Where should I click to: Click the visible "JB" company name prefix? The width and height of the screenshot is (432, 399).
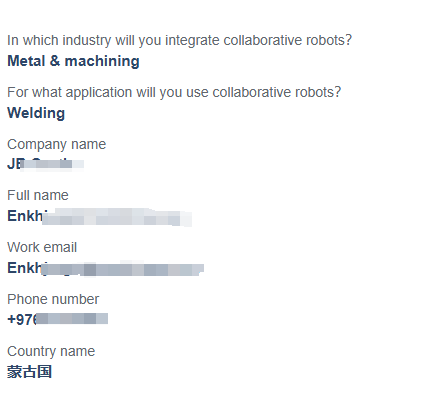click(x=15, y=164)
